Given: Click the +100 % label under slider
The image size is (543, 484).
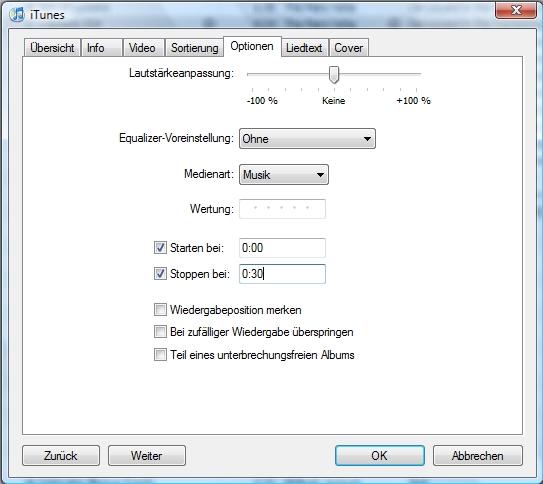Looking at the screenshot, I should [413, 101].
